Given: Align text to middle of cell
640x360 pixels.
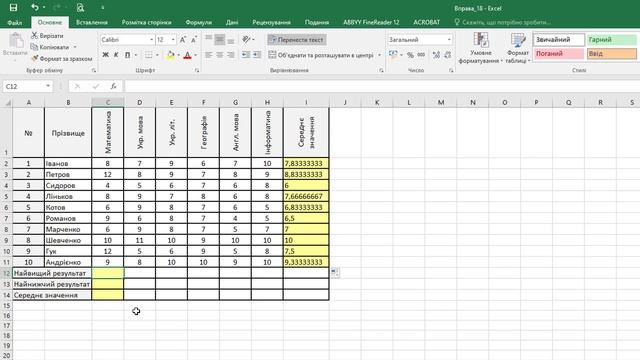Looking at the screenshot, I should (220, 40).
